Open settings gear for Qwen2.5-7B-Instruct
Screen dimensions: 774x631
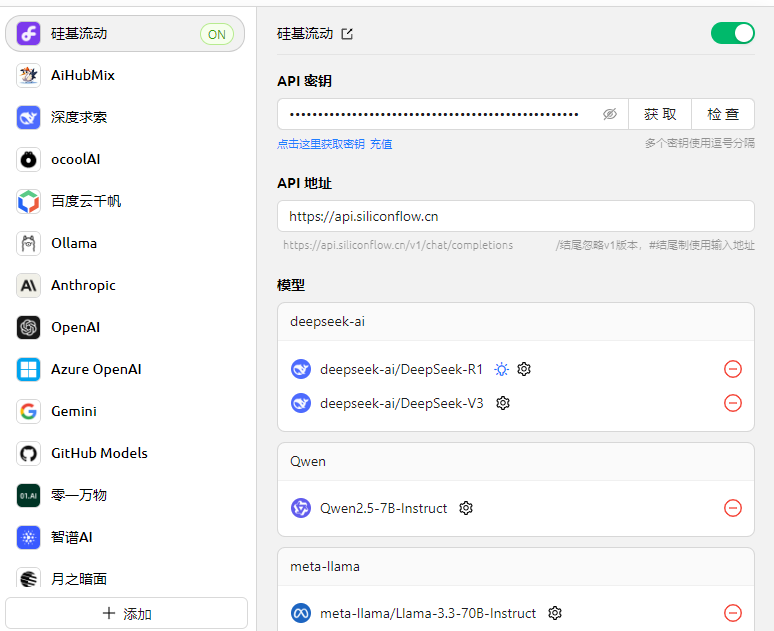pyautogui.click(x=466, y=508)
